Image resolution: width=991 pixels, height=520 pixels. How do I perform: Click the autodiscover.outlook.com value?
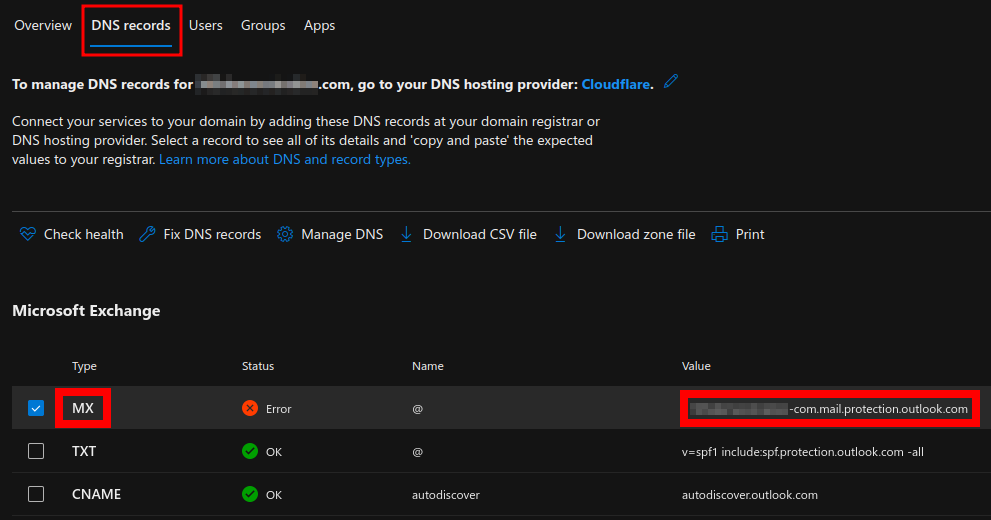tap(750, 495)
